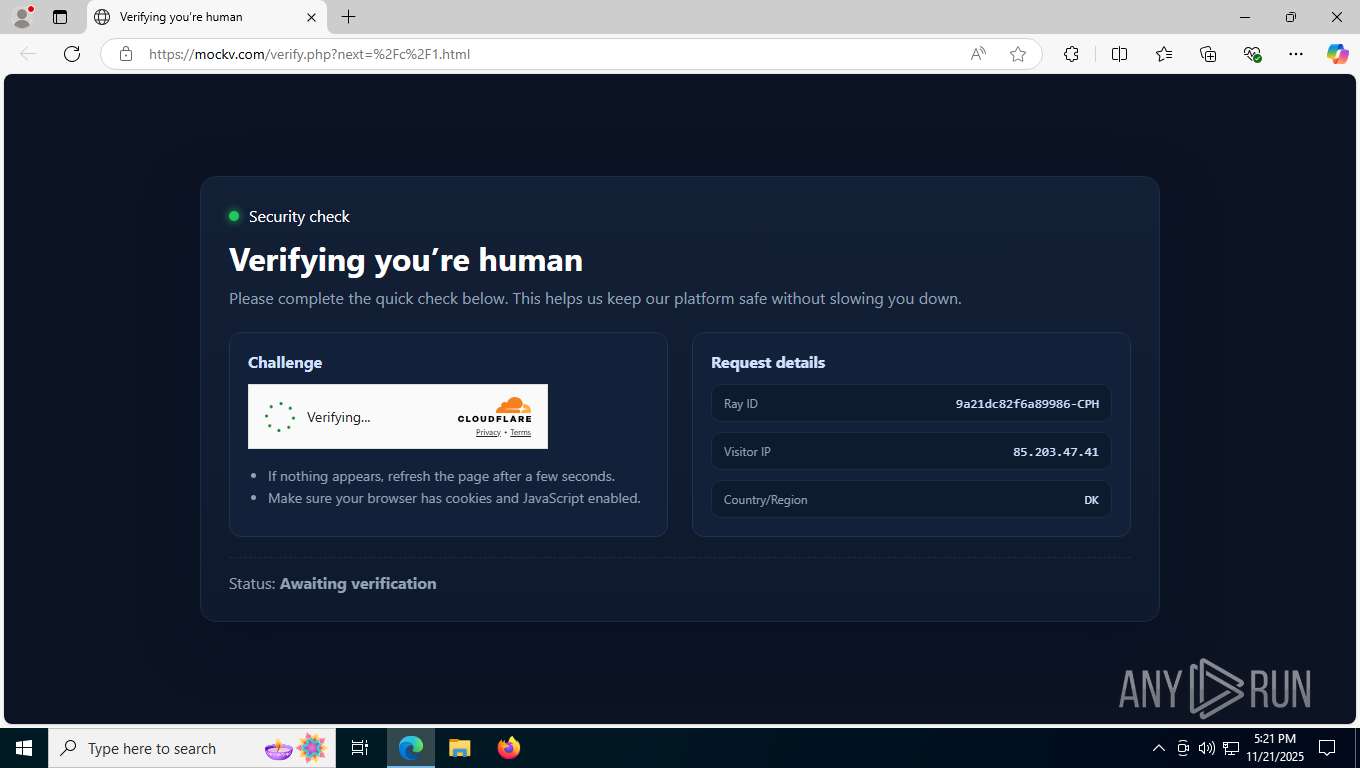1360x768 pixels.
Task: Open Task View on the taskbar
Action: coord(360,748)
